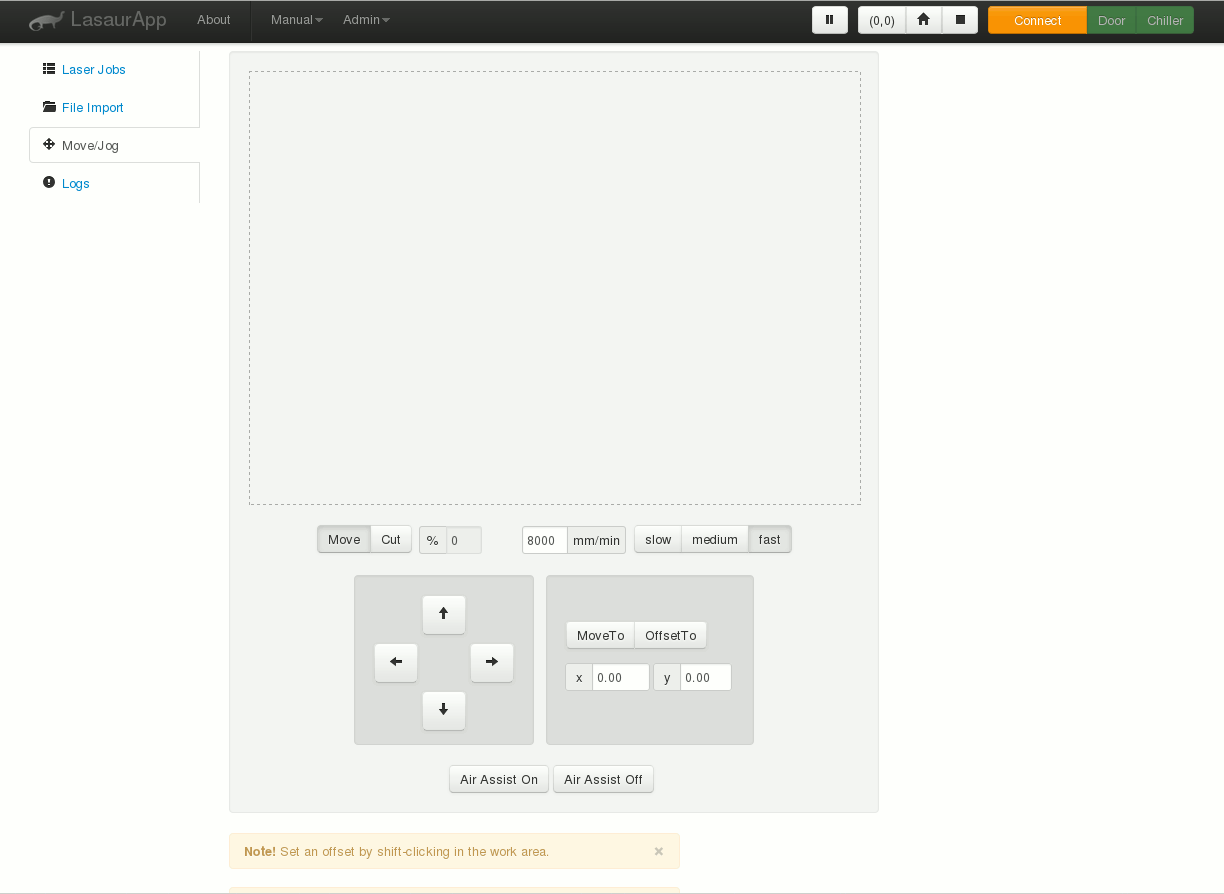
Task: Open the File Import tab
Action: (114, 108)
